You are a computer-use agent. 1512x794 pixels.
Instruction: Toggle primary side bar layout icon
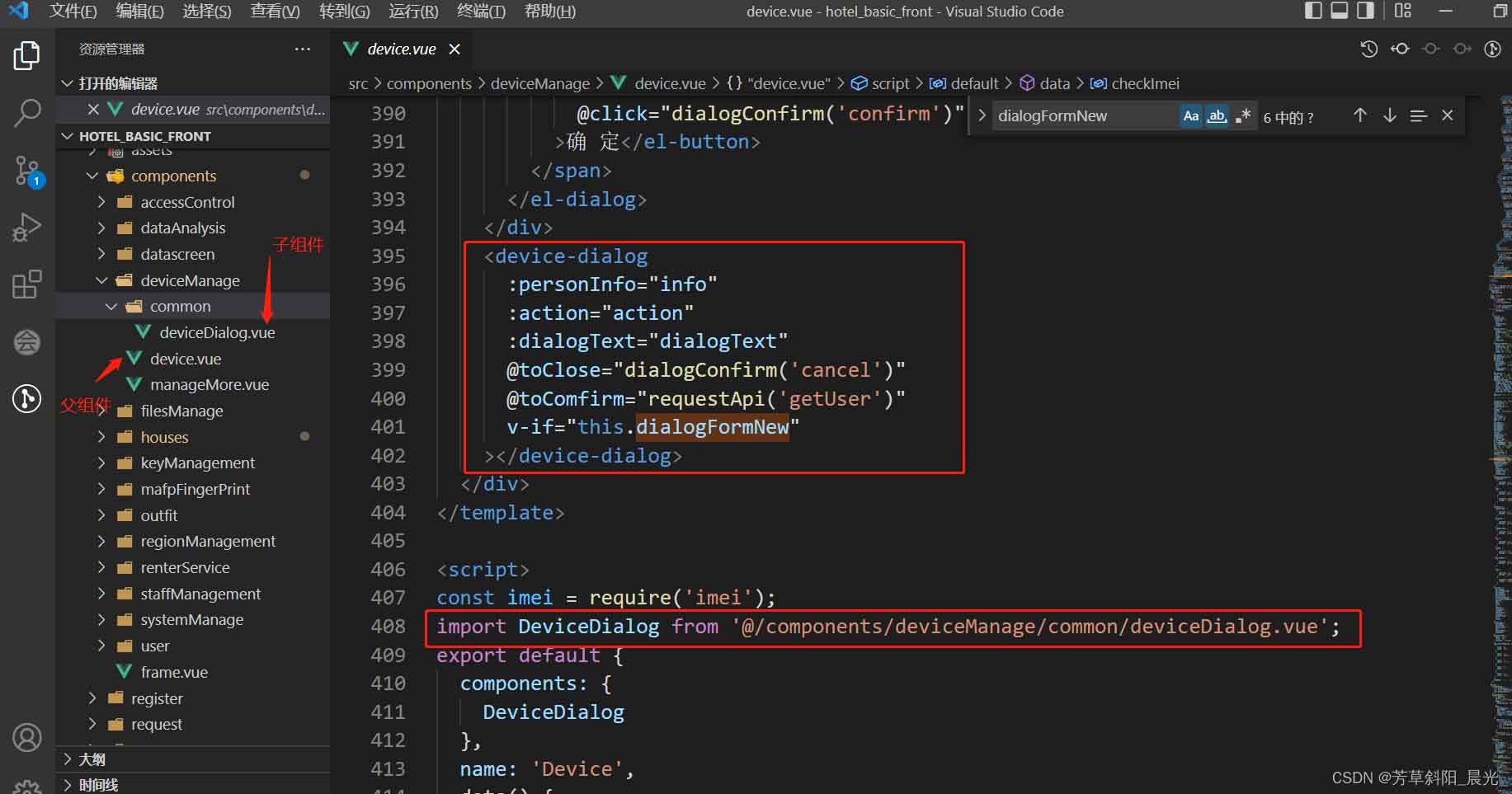(x=1313, y=11)
